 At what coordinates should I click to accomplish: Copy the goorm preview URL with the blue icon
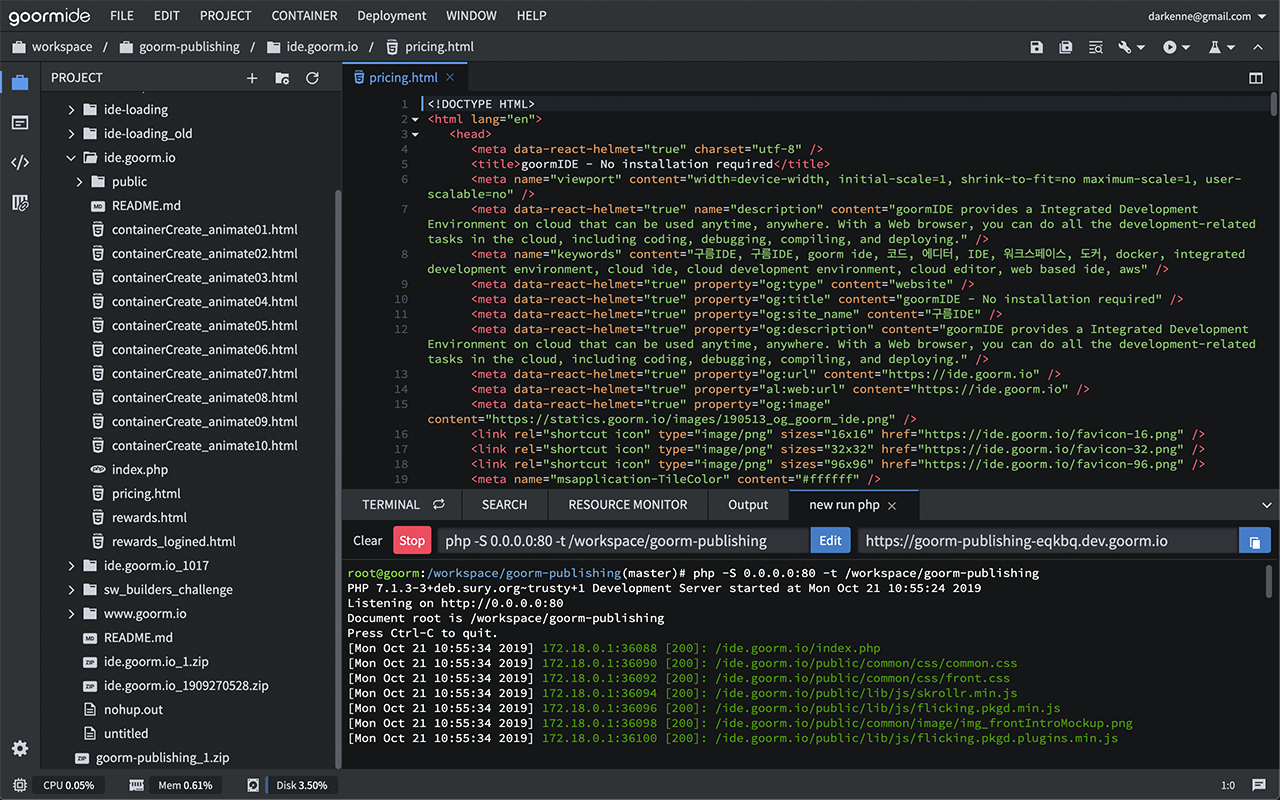[x=1255, y=540]
